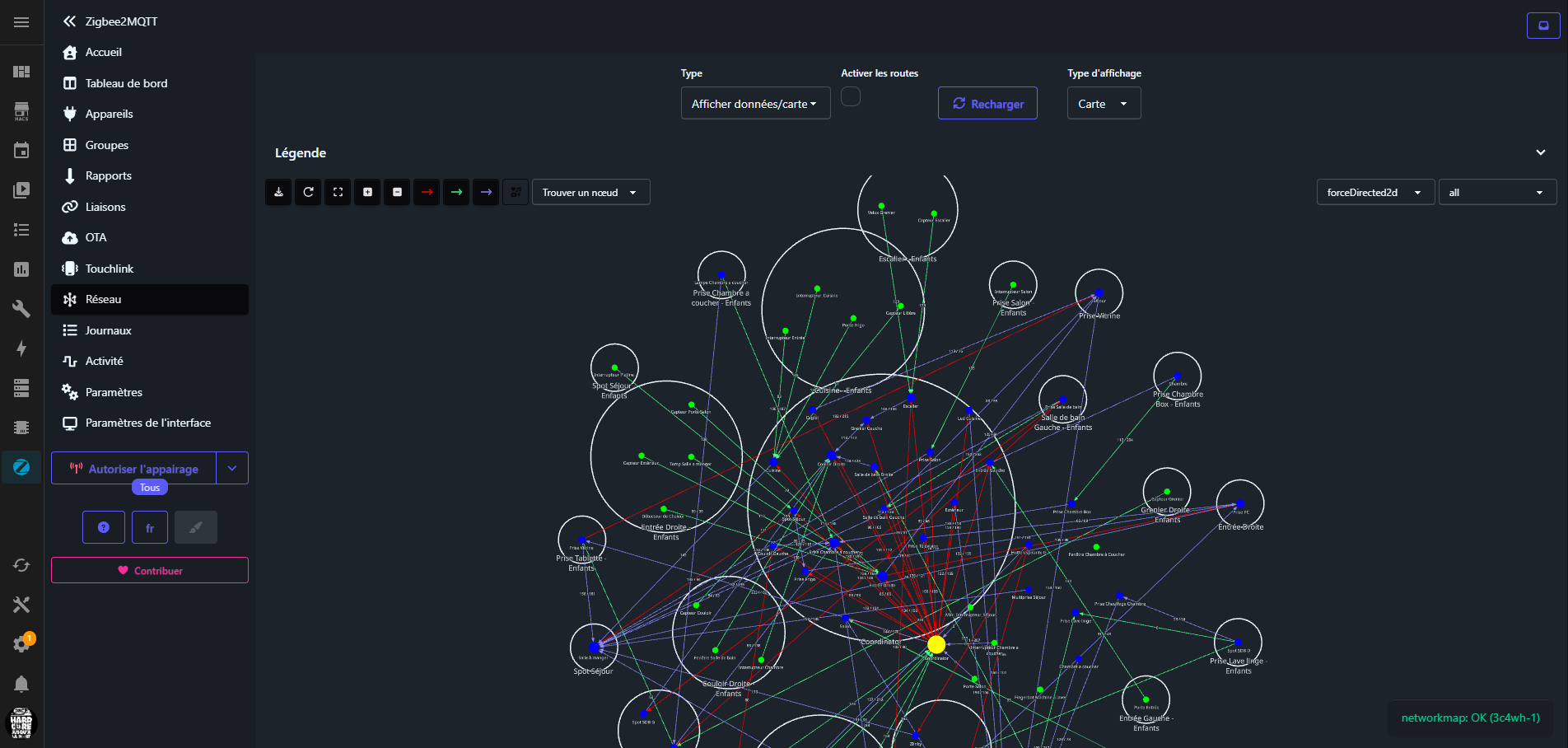Screen dimensions: 1568x748
Task: Toggle the green arrow link filter
Action: 456,192
